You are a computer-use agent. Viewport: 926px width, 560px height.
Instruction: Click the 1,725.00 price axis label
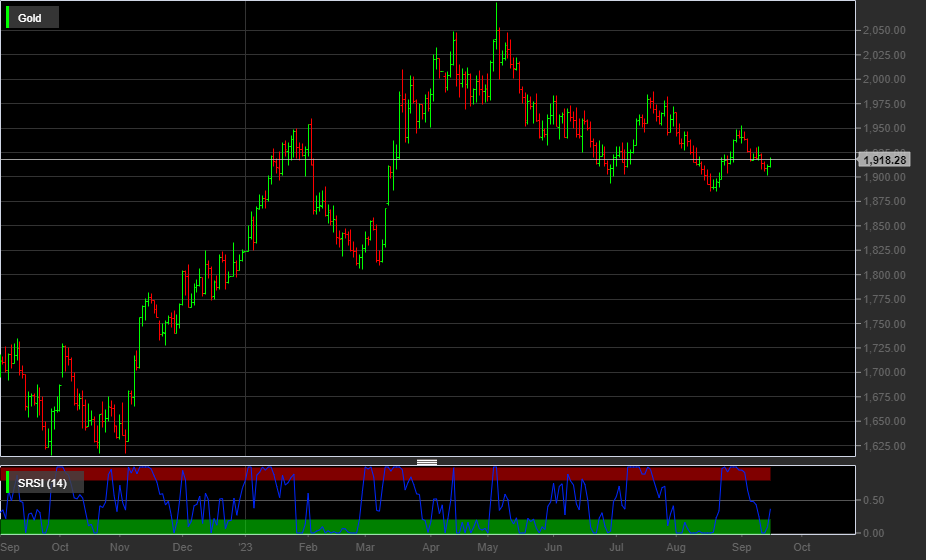point(884,349)
